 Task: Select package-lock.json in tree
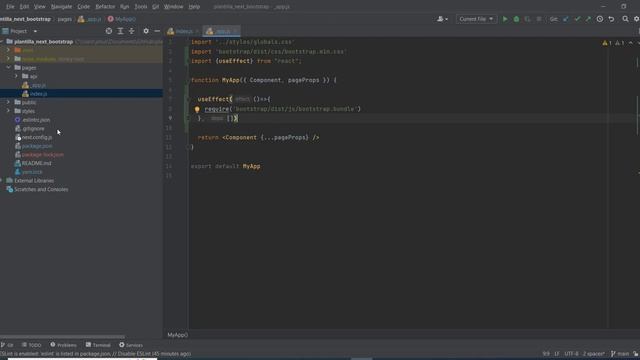39,155
